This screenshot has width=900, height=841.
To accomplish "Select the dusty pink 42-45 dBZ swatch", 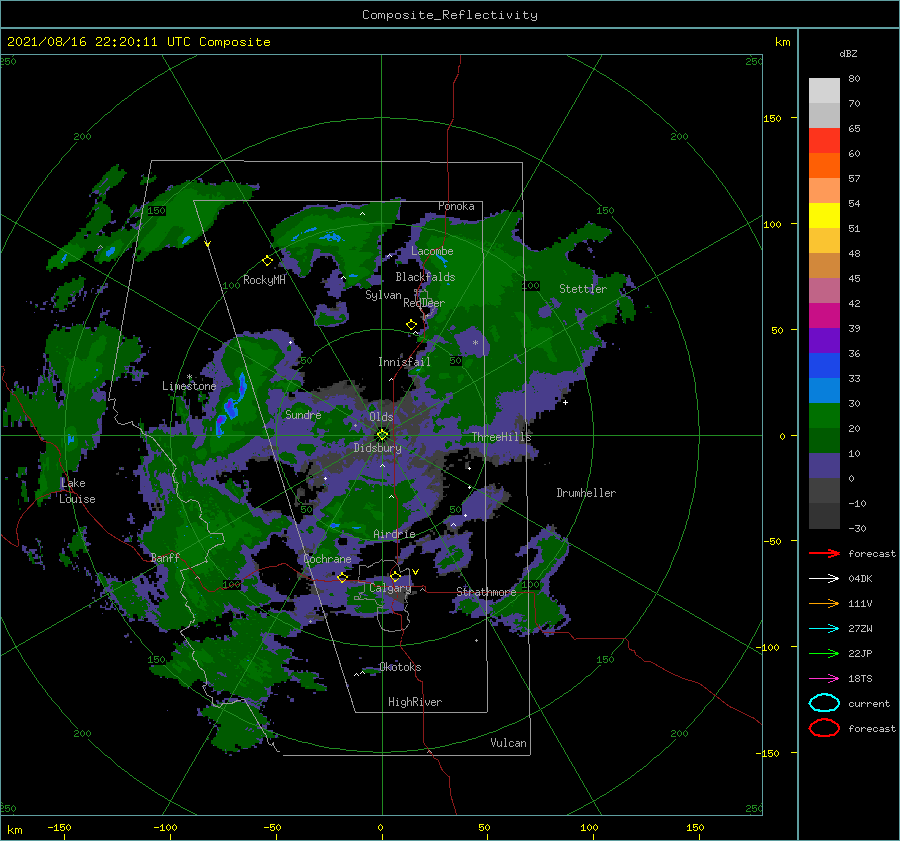I will click(824, 290).
